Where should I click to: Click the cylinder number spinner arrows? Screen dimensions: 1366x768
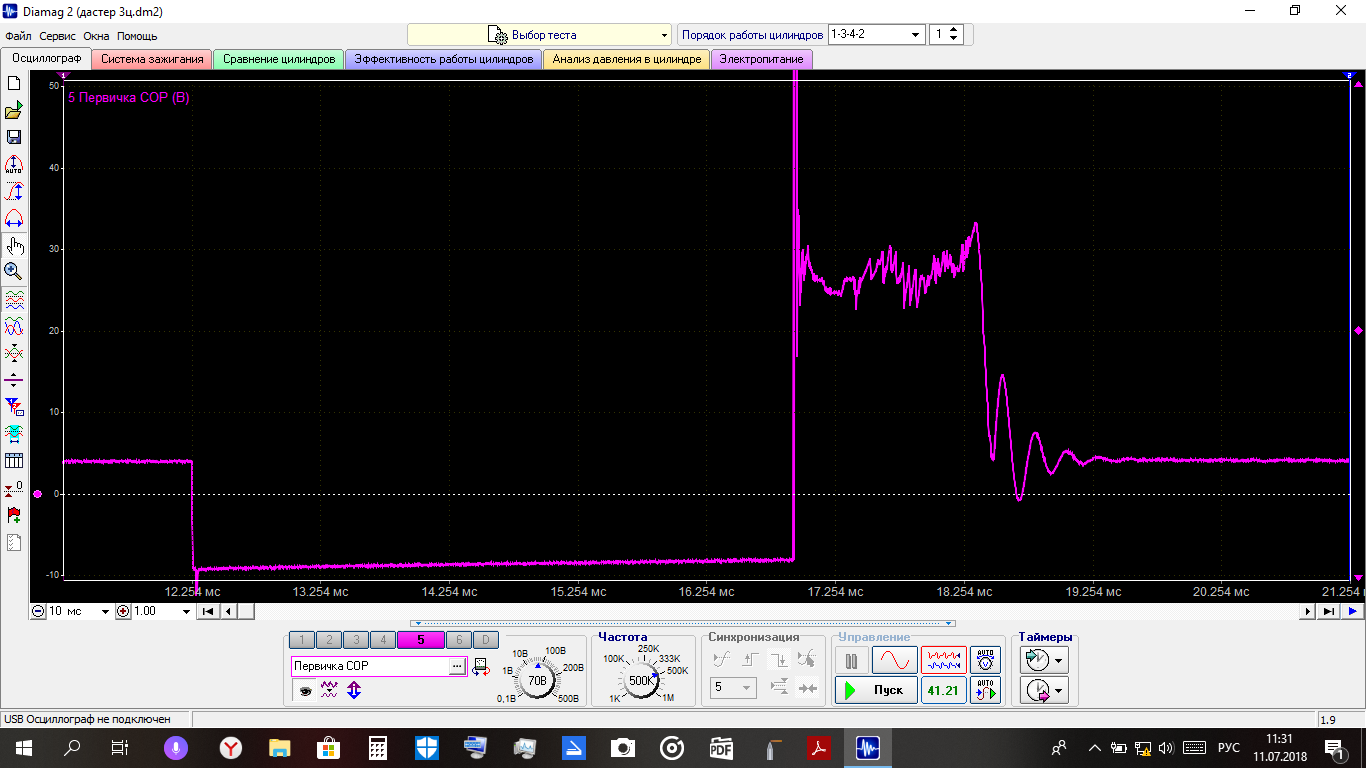pyautogui.click(x=954, y=34)
